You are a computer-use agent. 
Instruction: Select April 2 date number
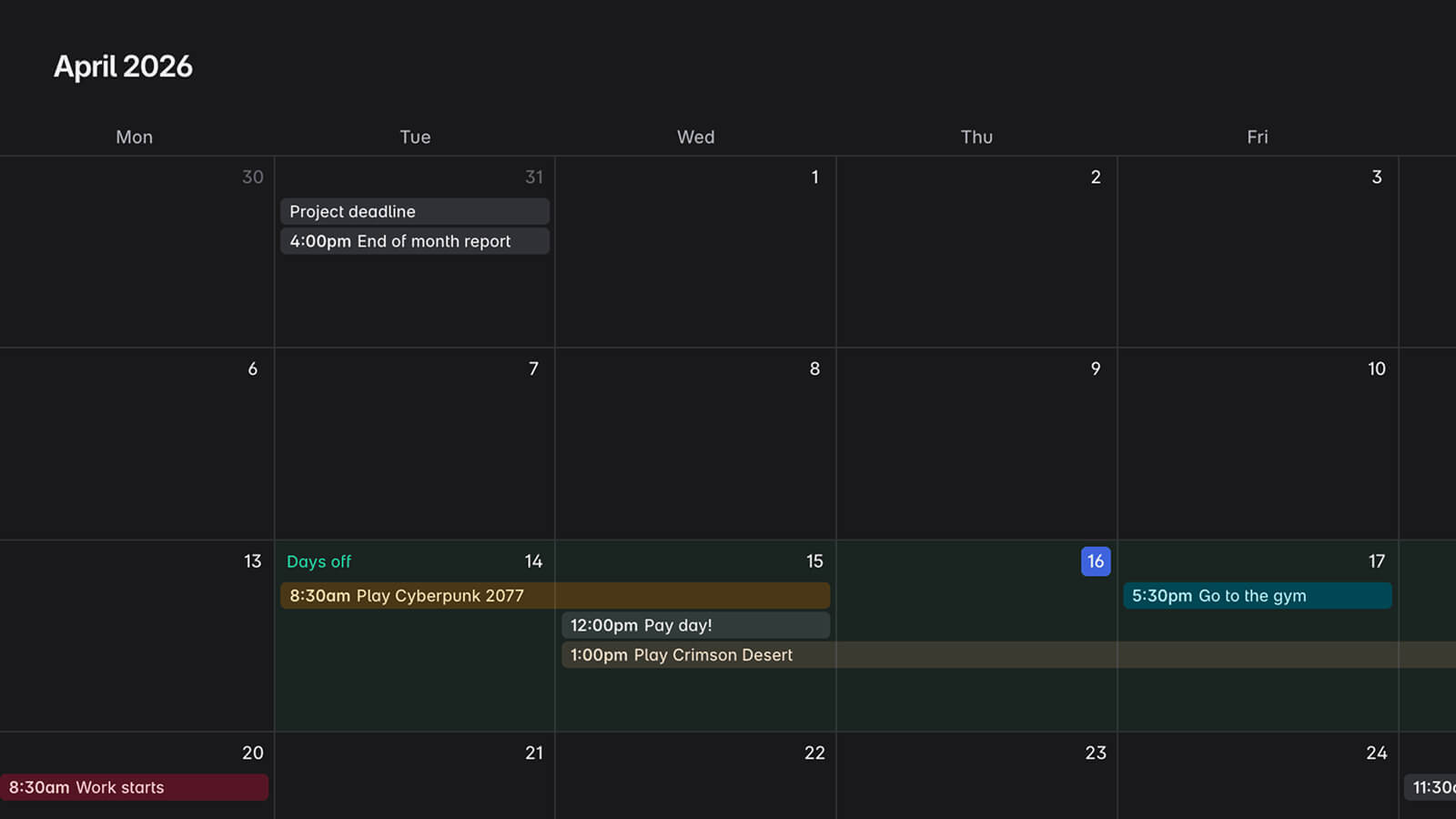[1096, 177]
